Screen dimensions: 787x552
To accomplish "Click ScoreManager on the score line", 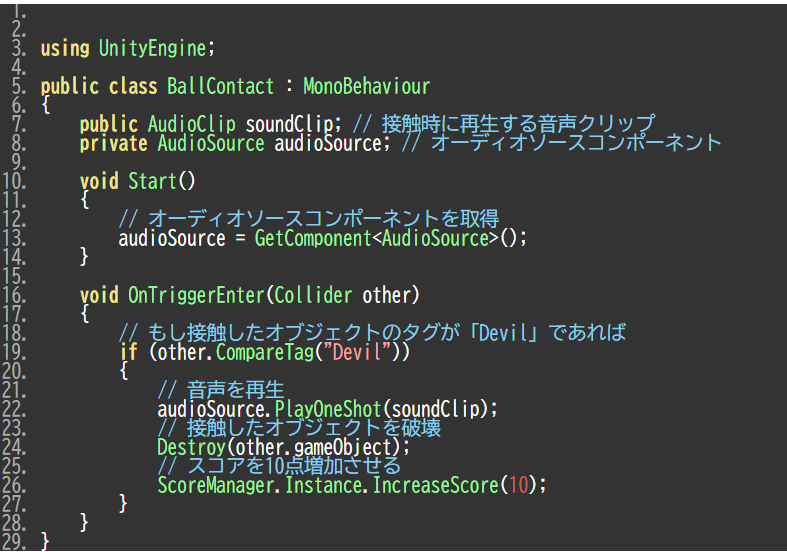I will (216, 484).
